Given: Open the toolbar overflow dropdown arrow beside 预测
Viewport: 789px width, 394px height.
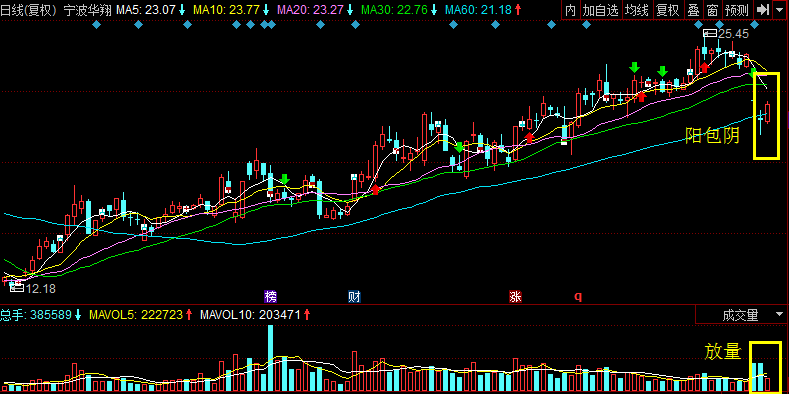Looking at the screenshot, I should 780,10.
